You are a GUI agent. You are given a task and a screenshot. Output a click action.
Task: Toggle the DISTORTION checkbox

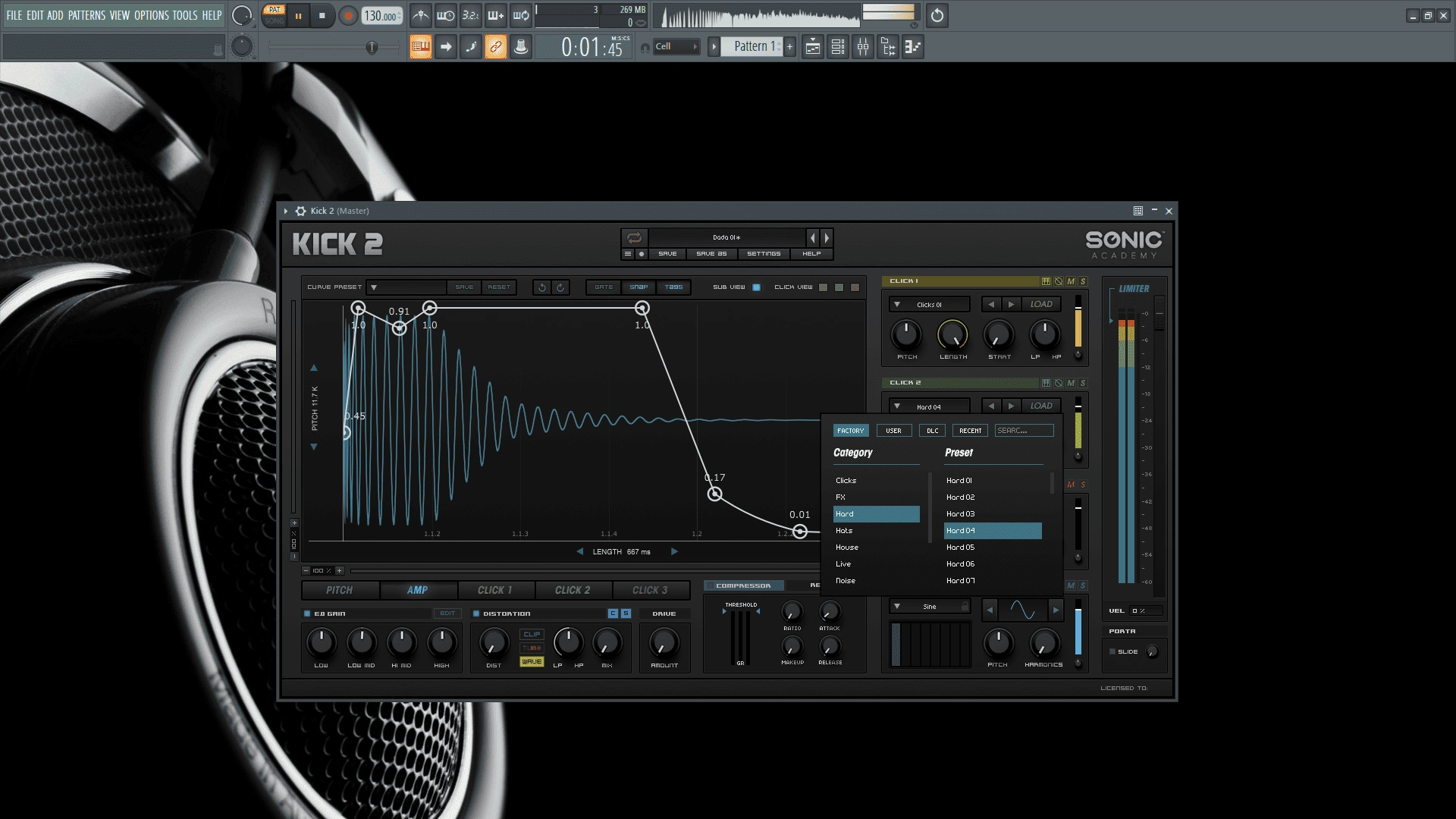pos(476,613)
